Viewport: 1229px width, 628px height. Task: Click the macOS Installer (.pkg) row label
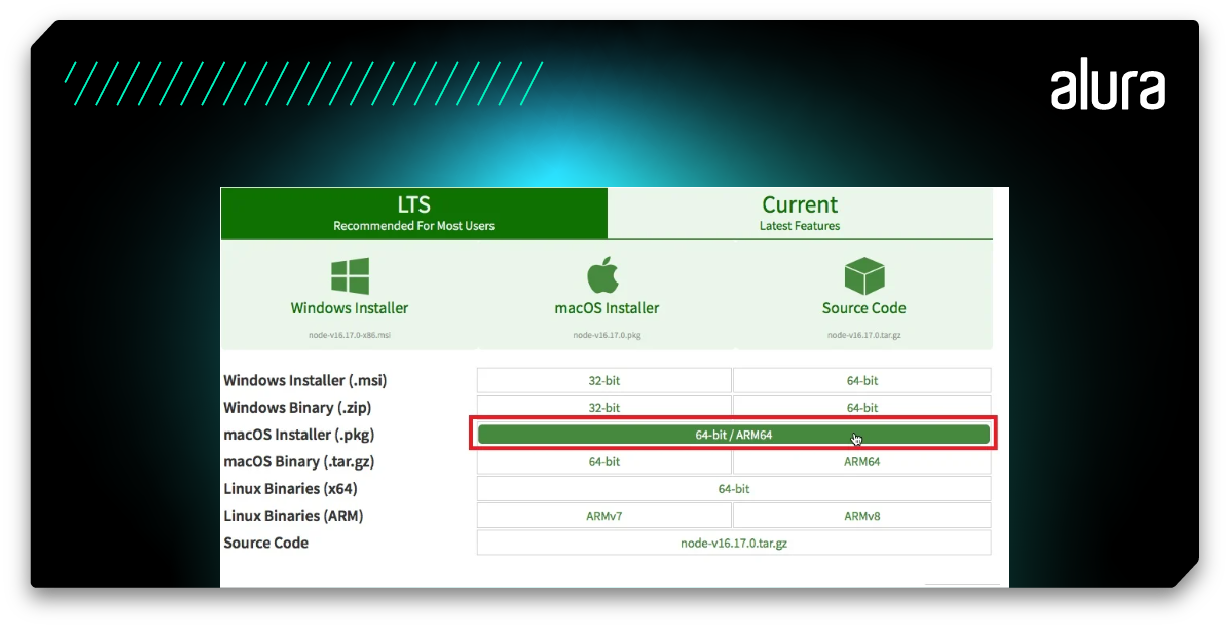(x=299, y=435)
